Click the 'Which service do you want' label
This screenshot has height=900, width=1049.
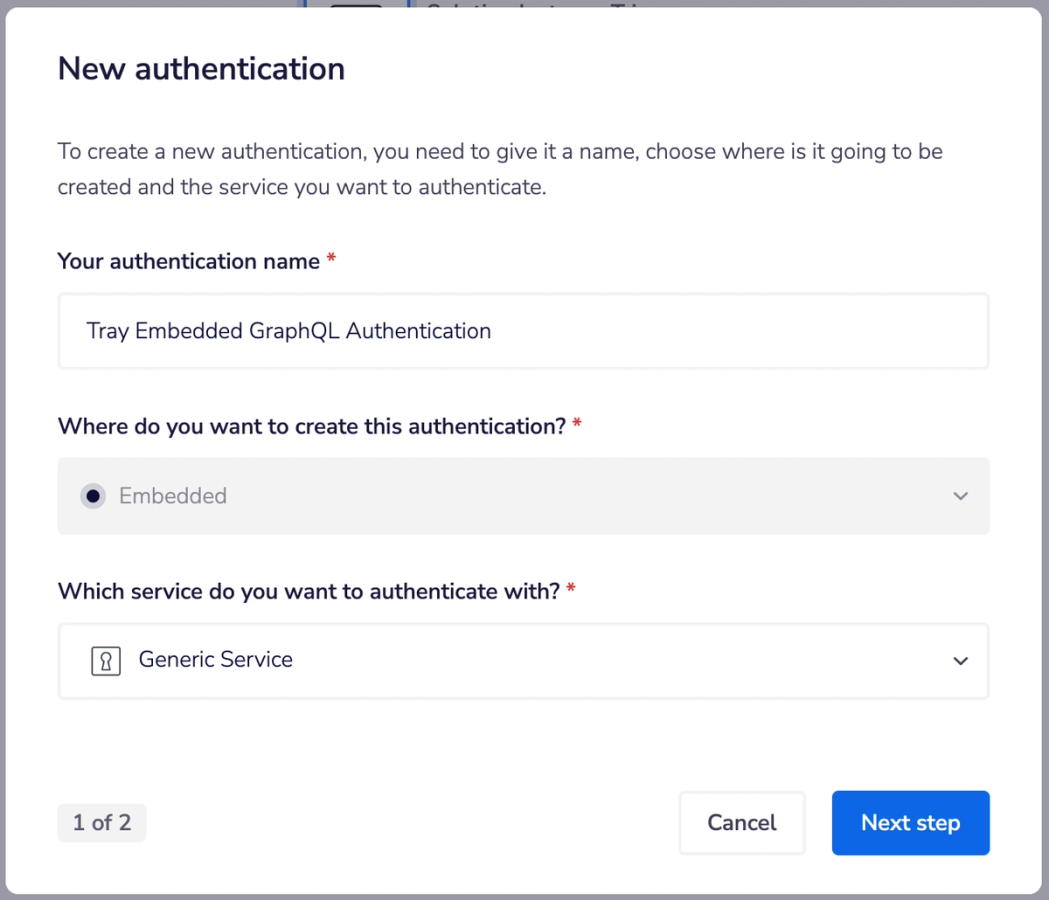tap(308, 592)
